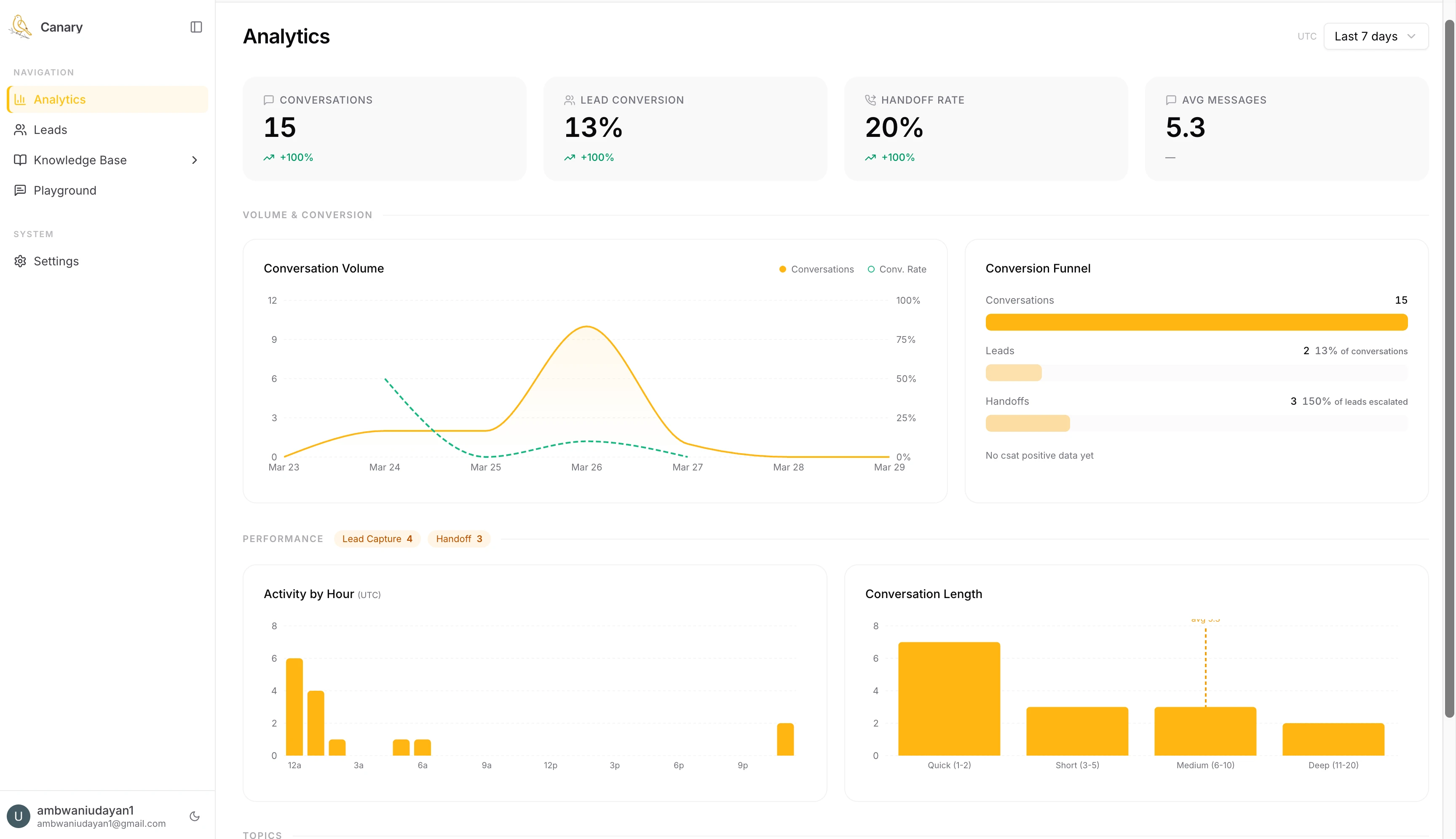Viewport: 1456px width, 839px height.
Task: Click the Canary bird logo
Action: click(x=21, y=27)
